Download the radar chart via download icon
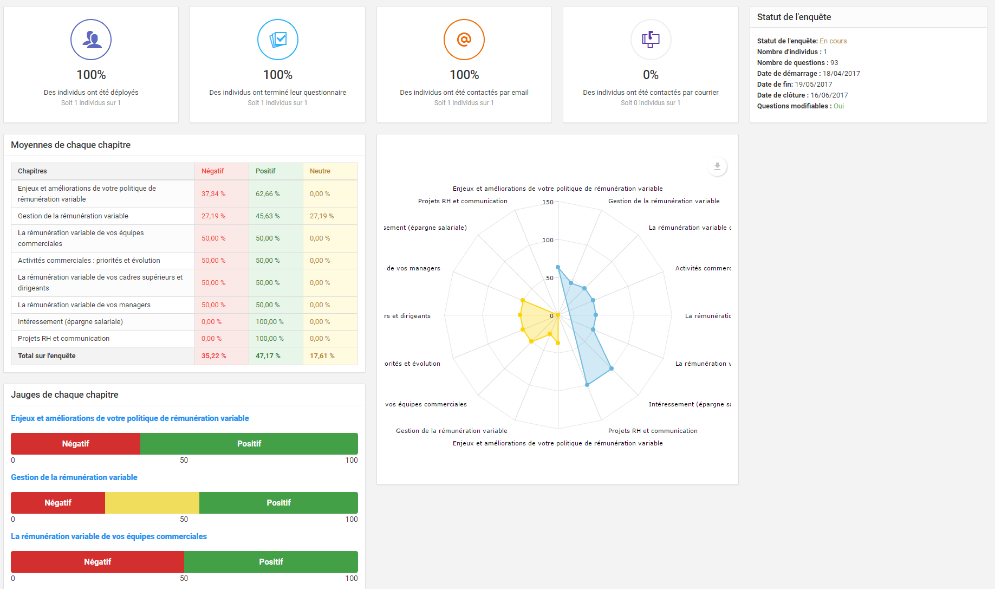The image size is (995, 589). tap(716, 167)
